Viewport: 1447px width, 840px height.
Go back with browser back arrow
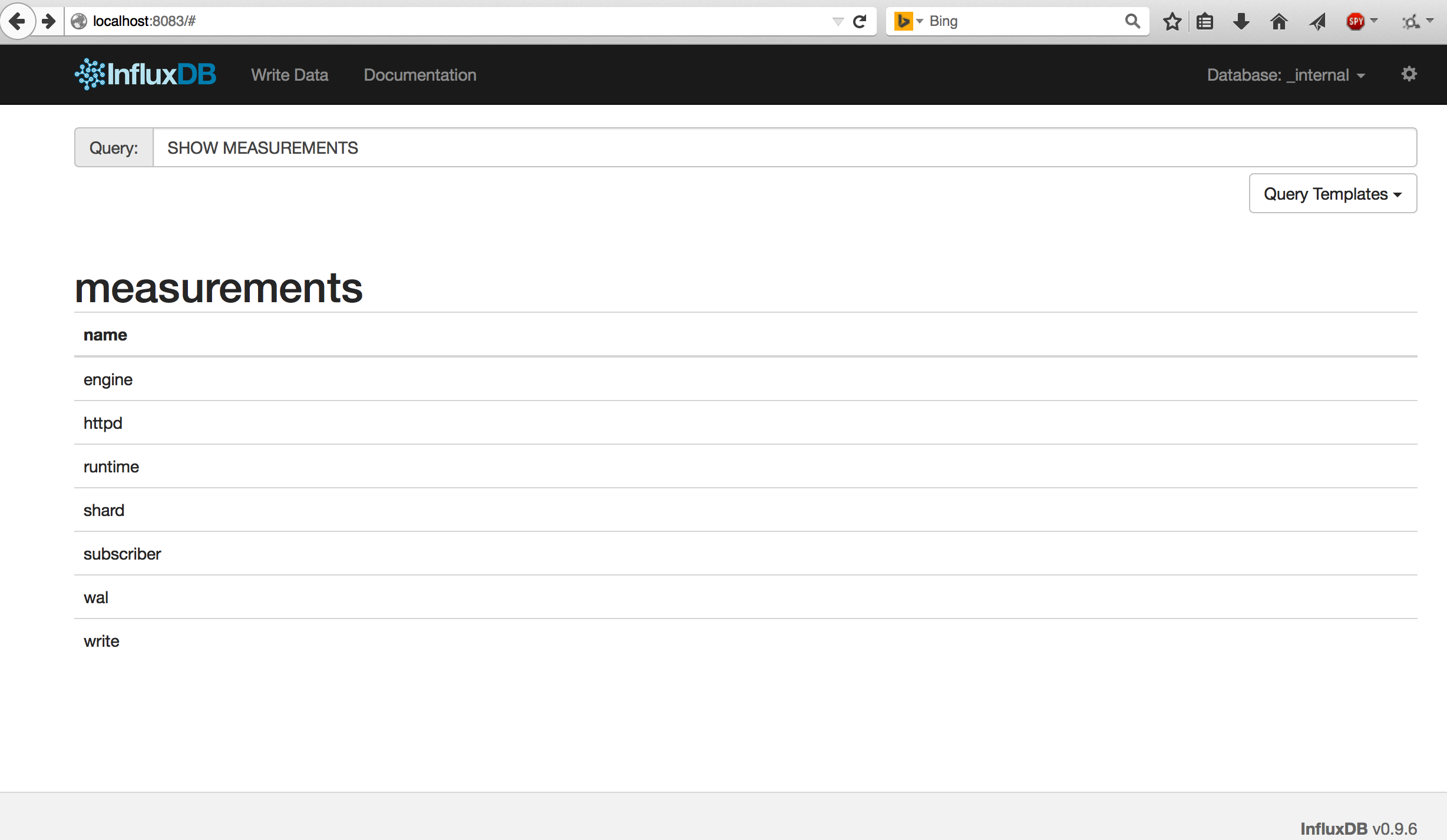17,21
